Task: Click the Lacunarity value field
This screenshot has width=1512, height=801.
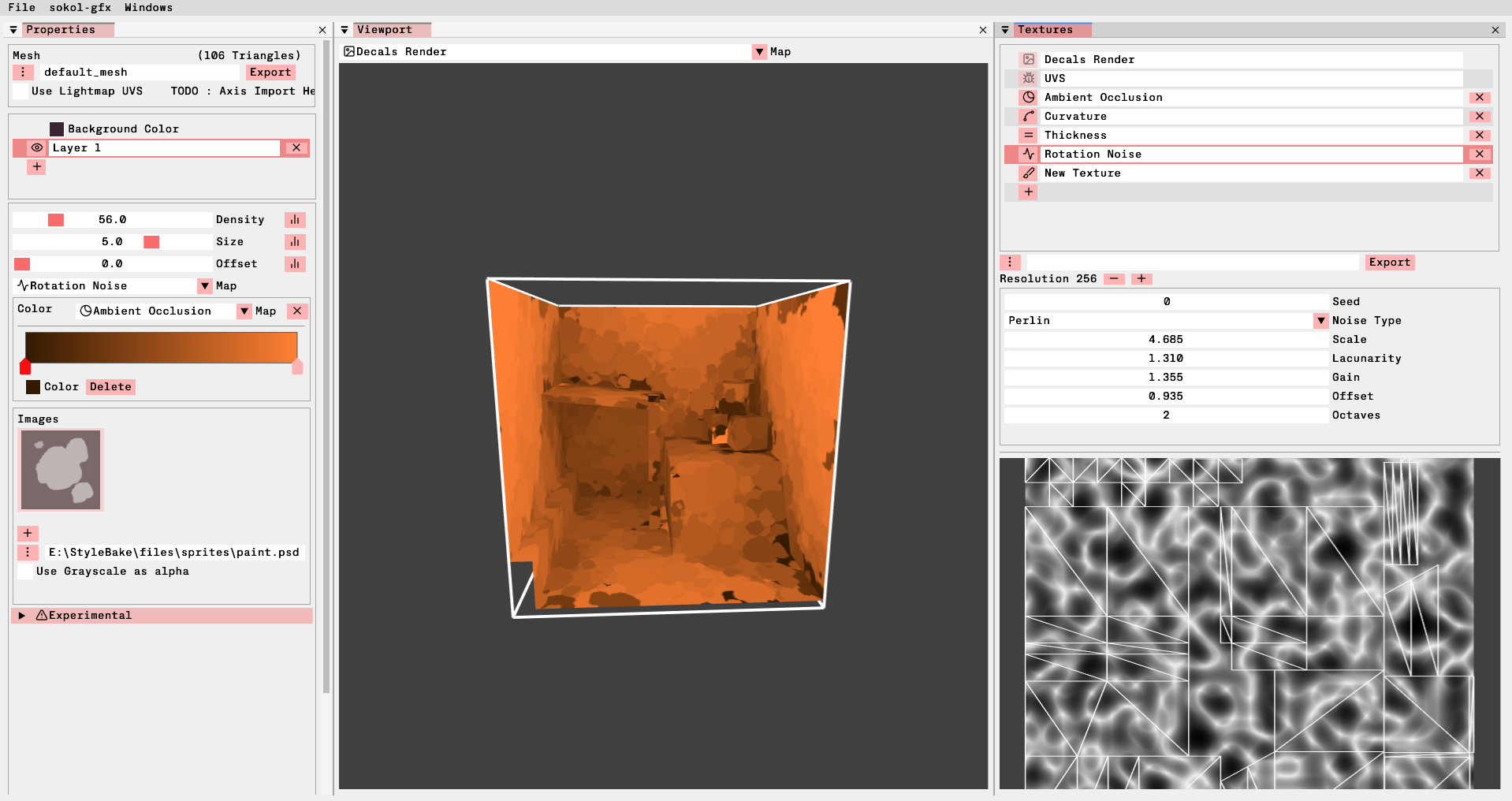Action: click(1166, 358)
